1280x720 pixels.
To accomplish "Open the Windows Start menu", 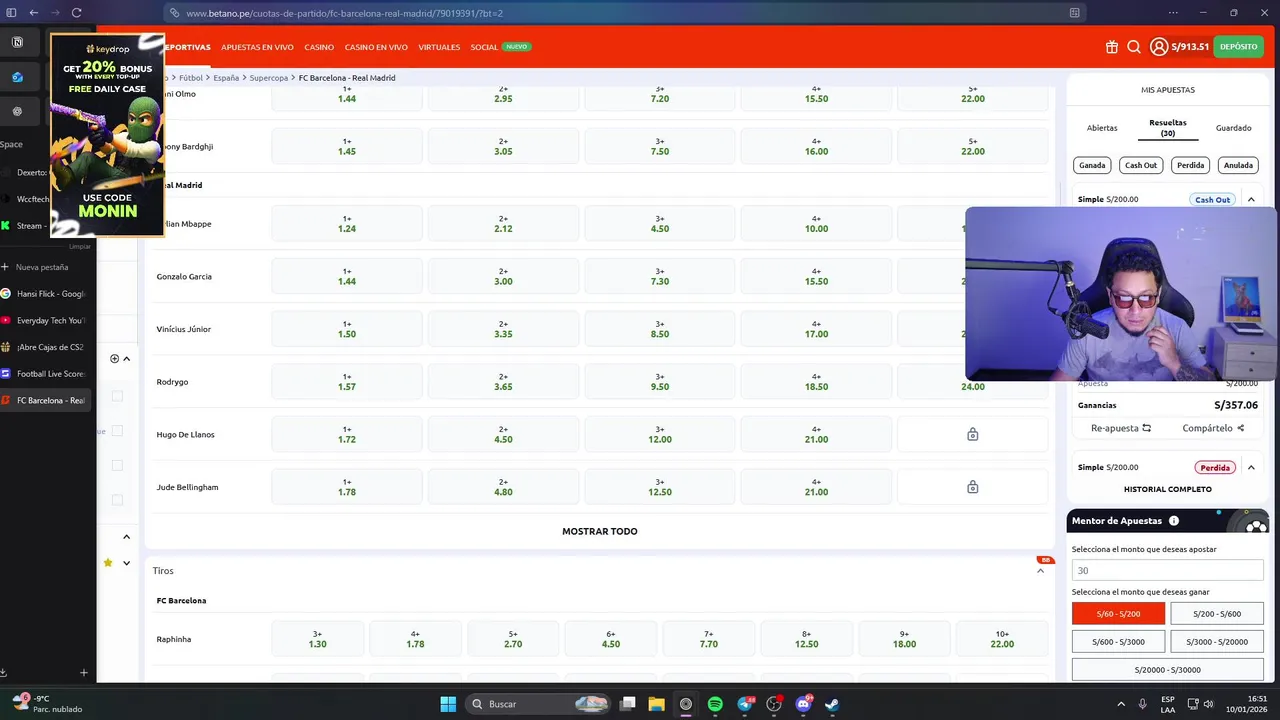I will pos(448,704).
